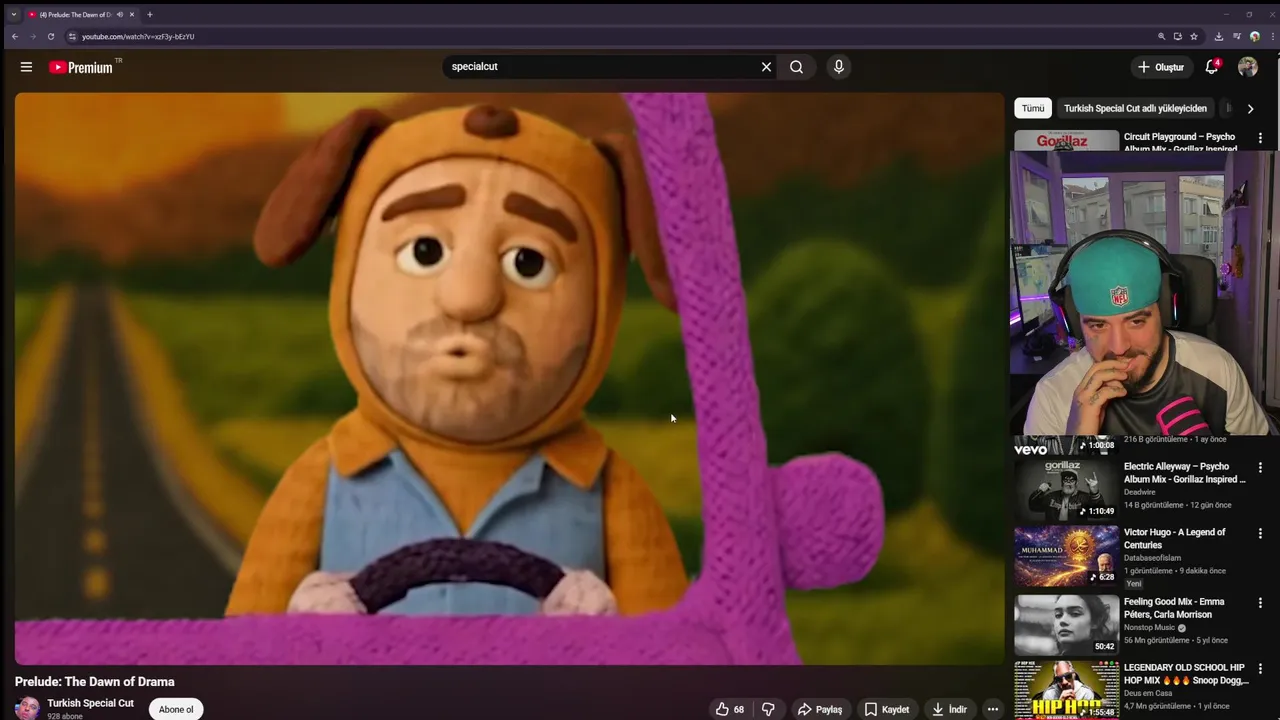Reload the page
1280x720 pixels.
[x=51, y=36]
